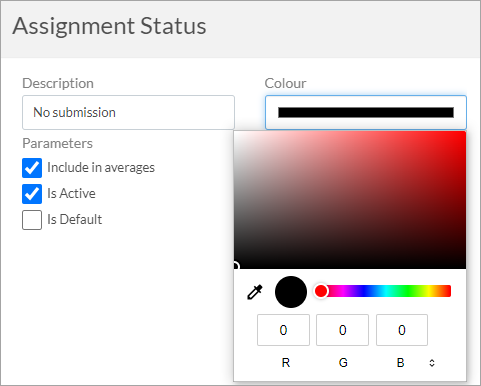Uncheck the Include in averages checkbox
The height and width of the screenshot is (386, 481).
click(x=32, y=168)
